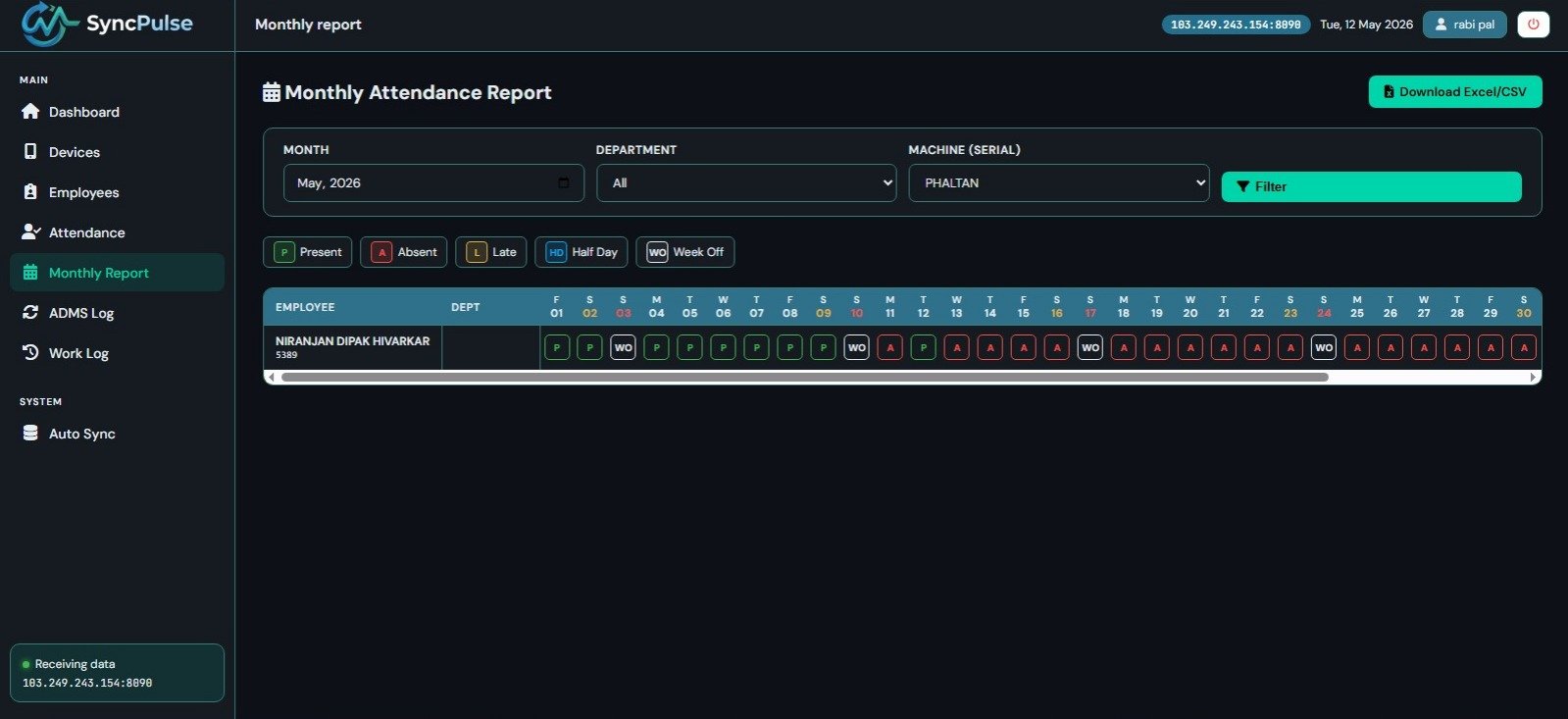Click the WO badge for day 03

pyautogui.click(x=624, y=347)
